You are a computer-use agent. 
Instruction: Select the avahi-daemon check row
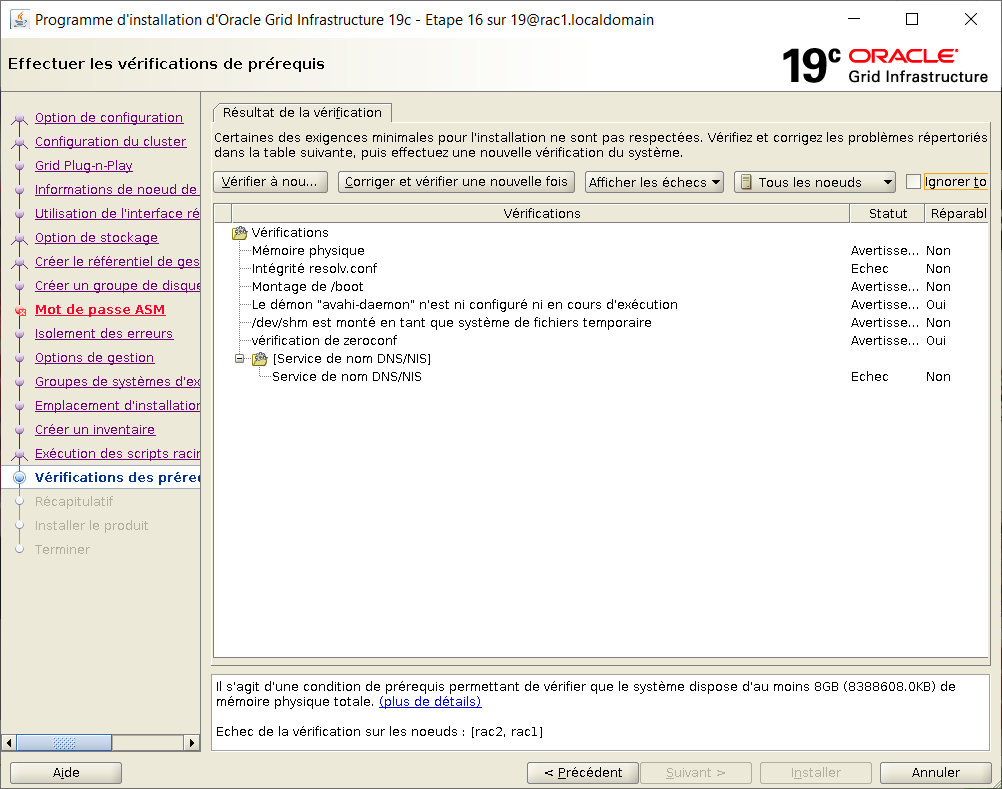point(601,305)
